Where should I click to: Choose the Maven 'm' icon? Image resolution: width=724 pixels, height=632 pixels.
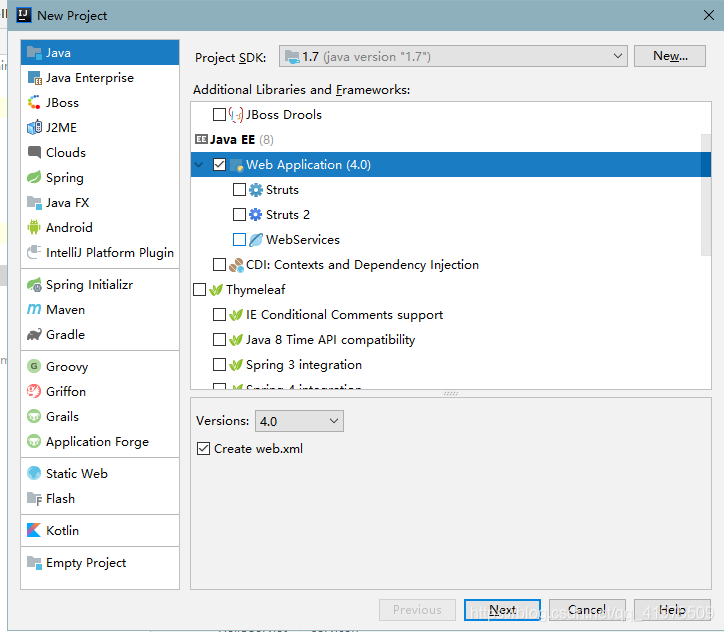point(34,309)
